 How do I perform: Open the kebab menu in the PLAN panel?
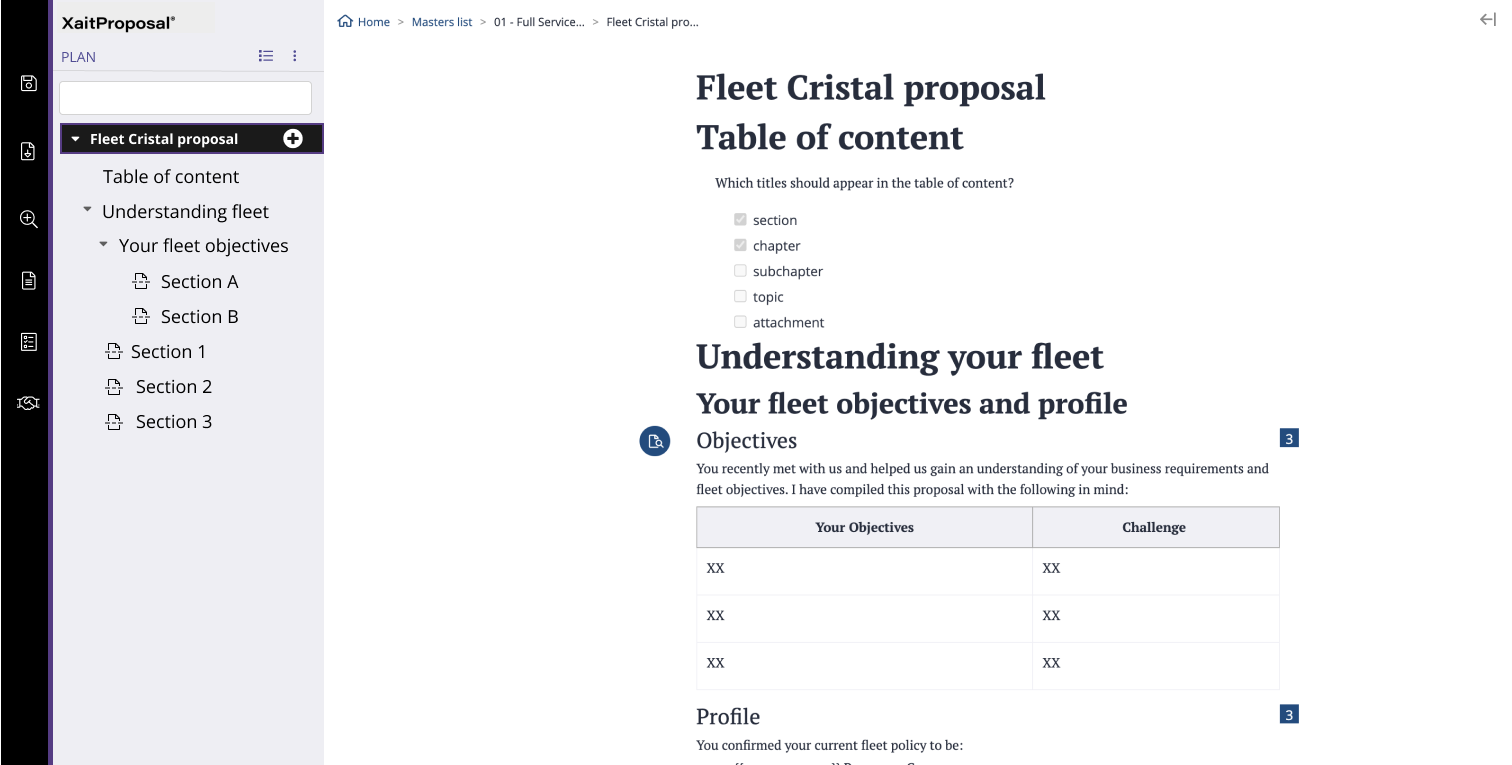[x=295, y=56]
